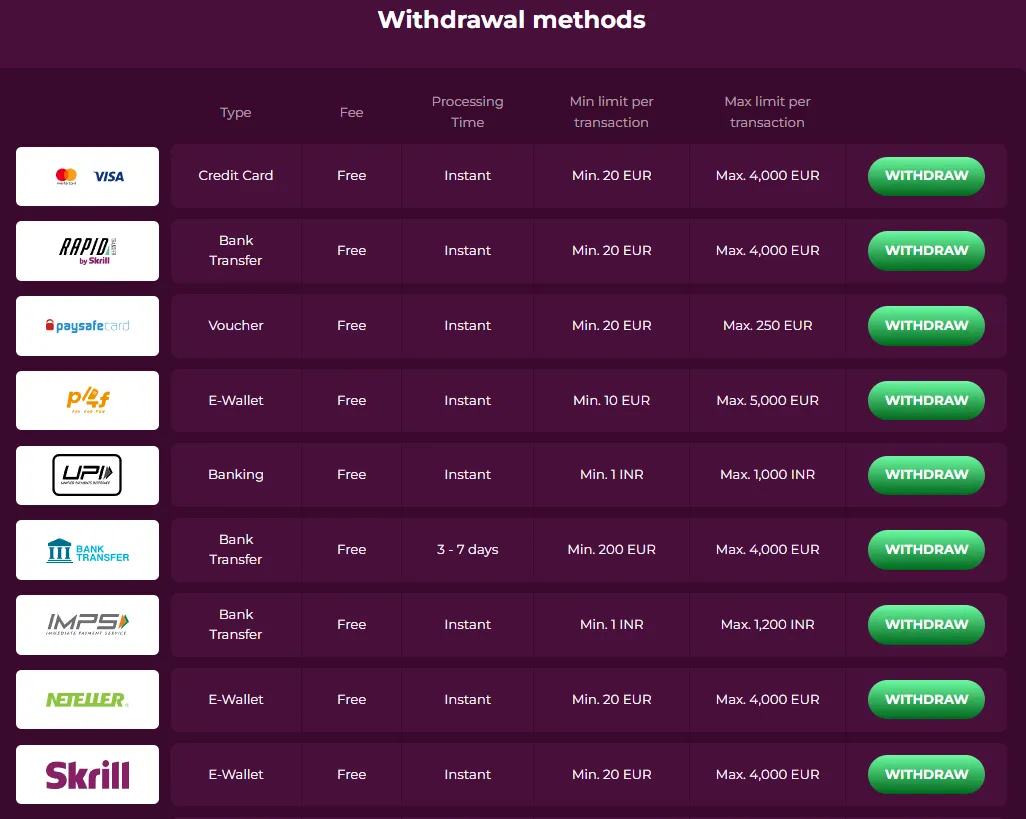Withdraw via Rapid bank transfer
The width and height of the screenshot is (1026, 819).
click(926, 251)
